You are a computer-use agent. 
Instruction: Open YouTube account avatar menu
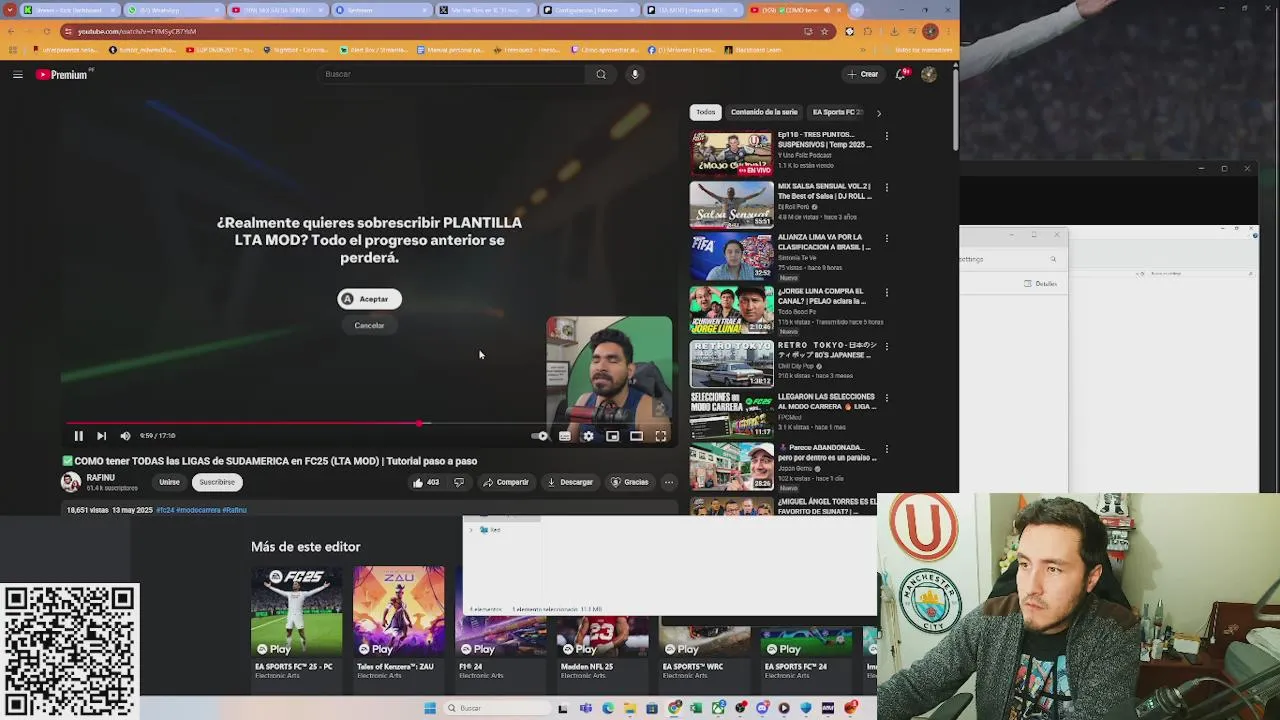coord(929,74)
